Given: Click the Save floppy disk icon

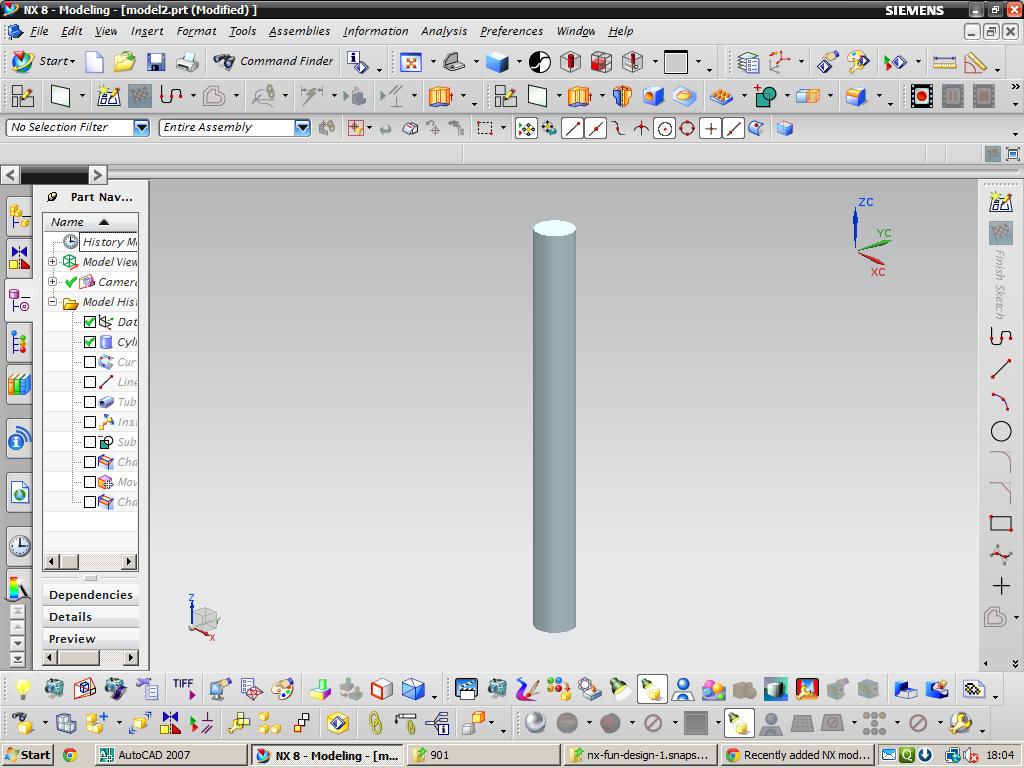Looking at the screenshot, I should pyautogui.click(x=156, y=62).
